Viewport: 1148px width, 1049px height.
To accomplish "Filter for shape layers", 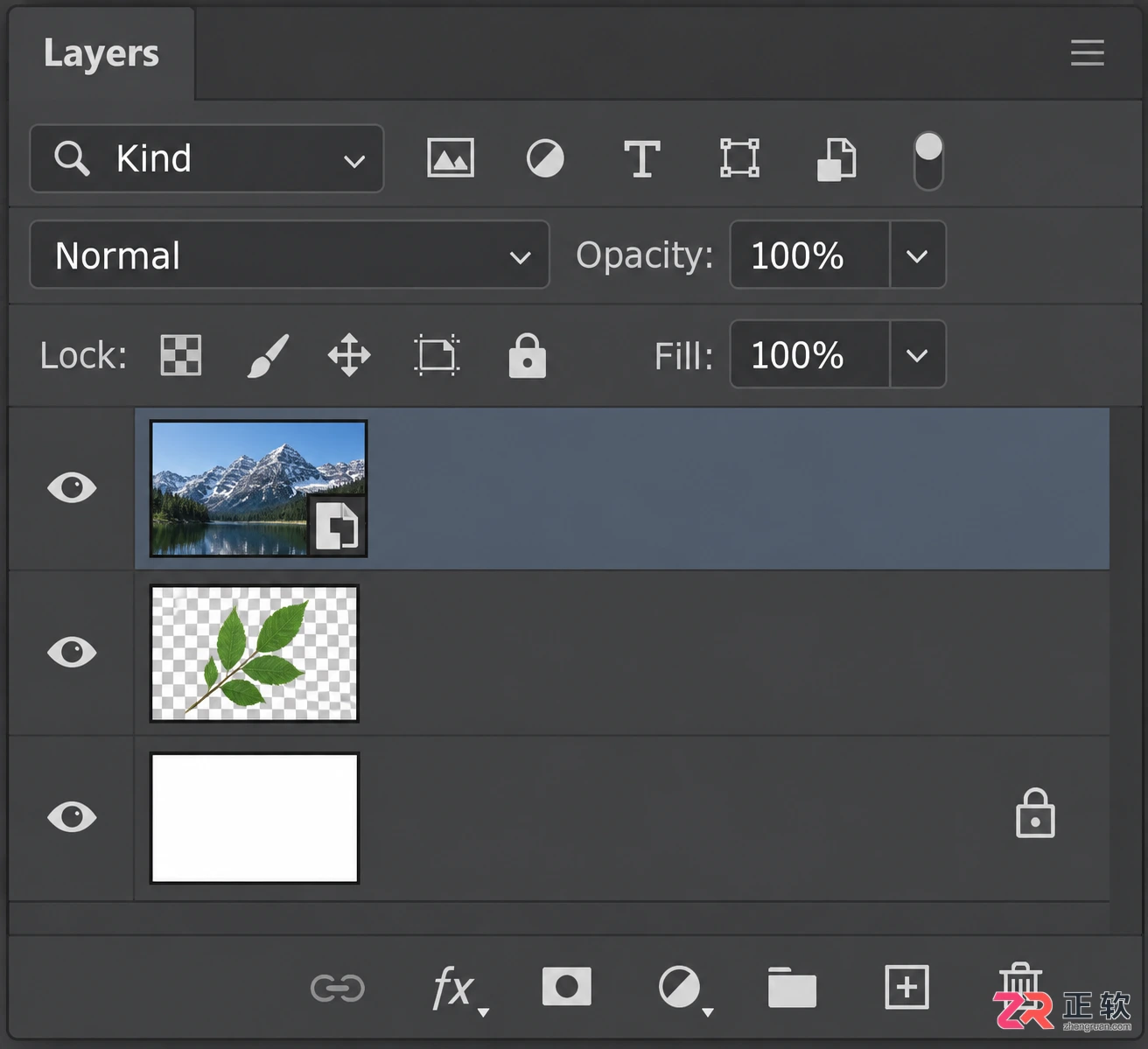I will 739,158.
